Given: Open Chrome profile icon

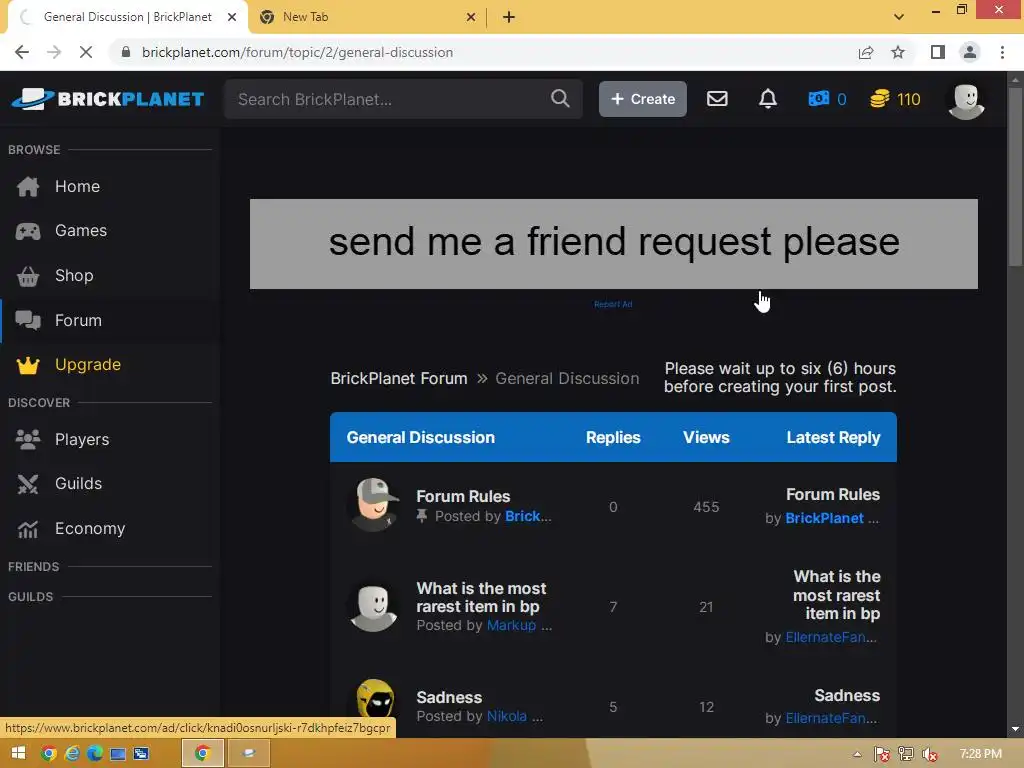Looking at the screenshot, I should 970,52.
